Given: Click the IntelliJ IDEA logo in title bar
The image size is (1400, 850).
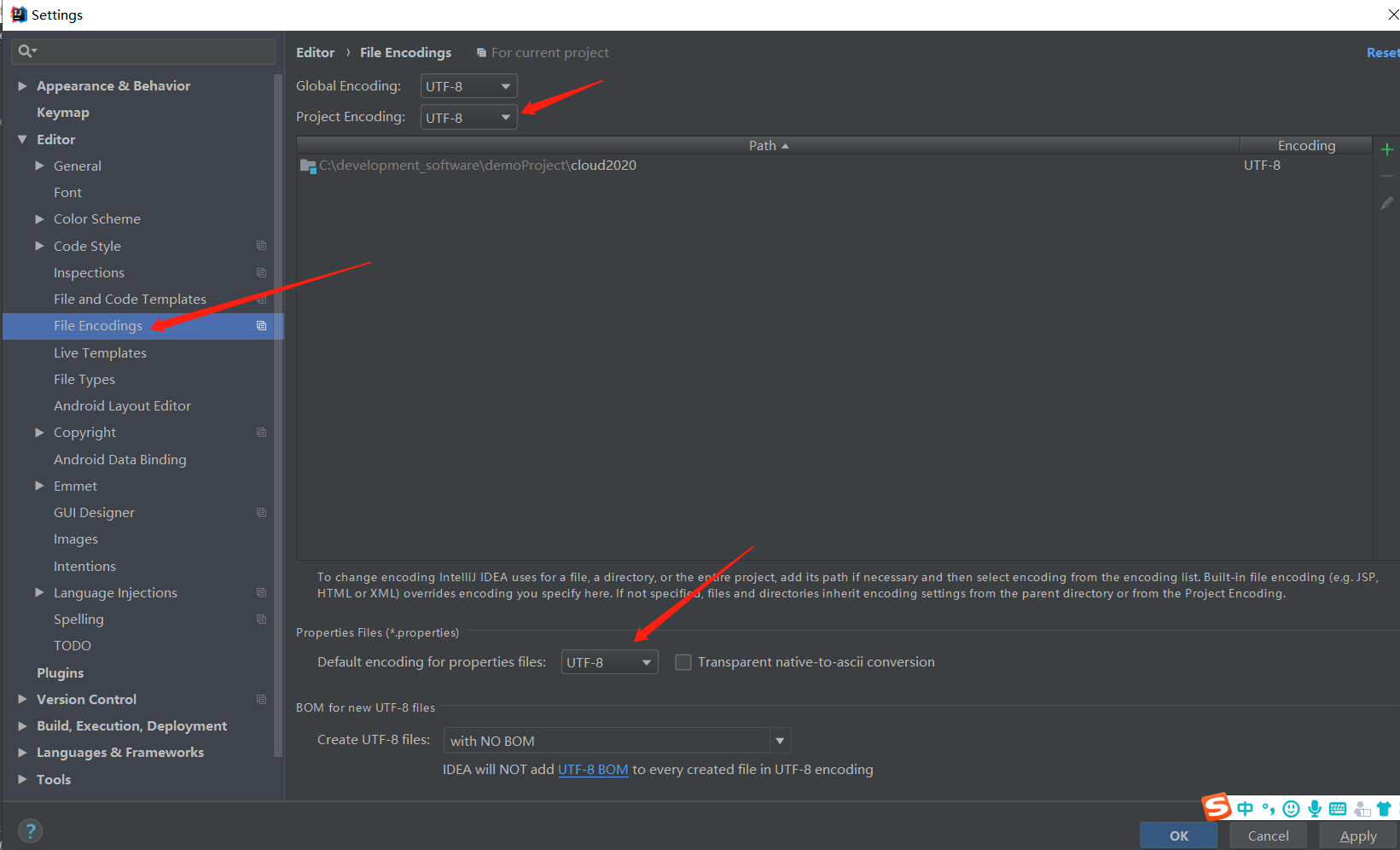Looking at the screenshot, I should click(x=19, y=15).
